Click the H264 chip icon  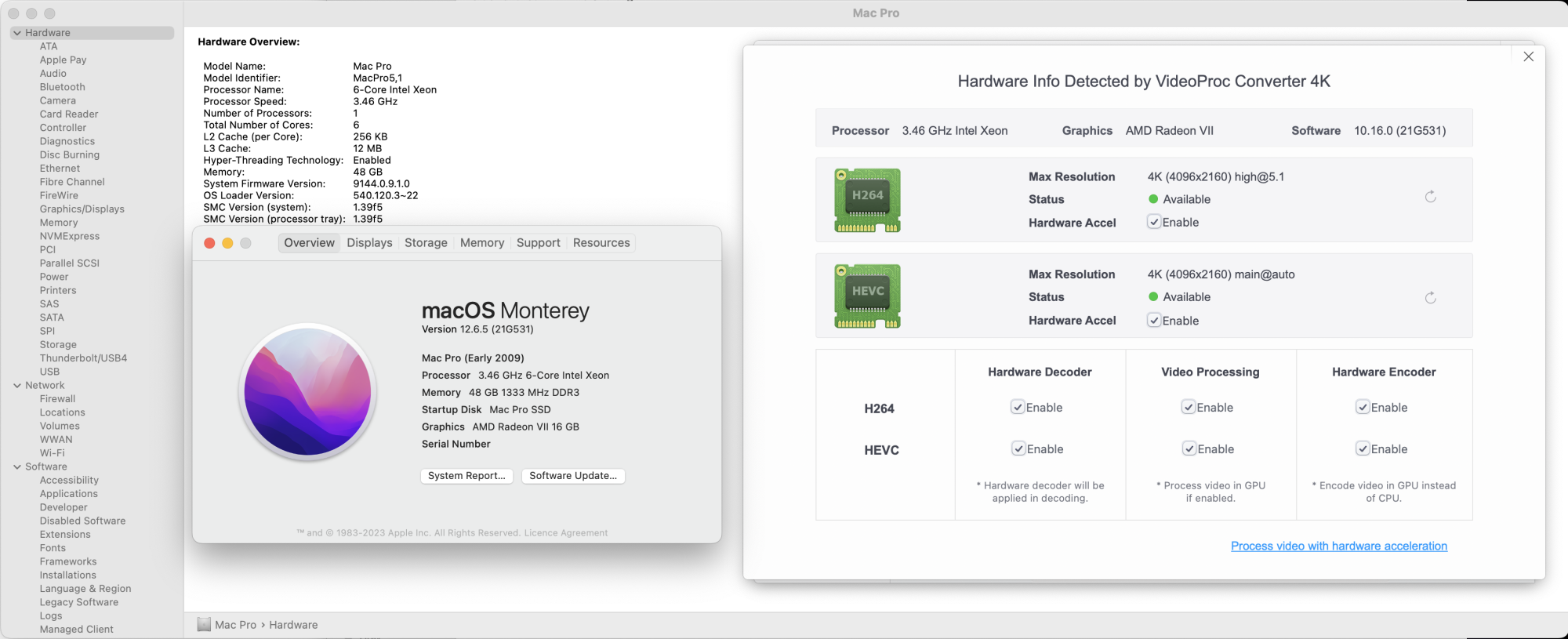pos(867,200)
